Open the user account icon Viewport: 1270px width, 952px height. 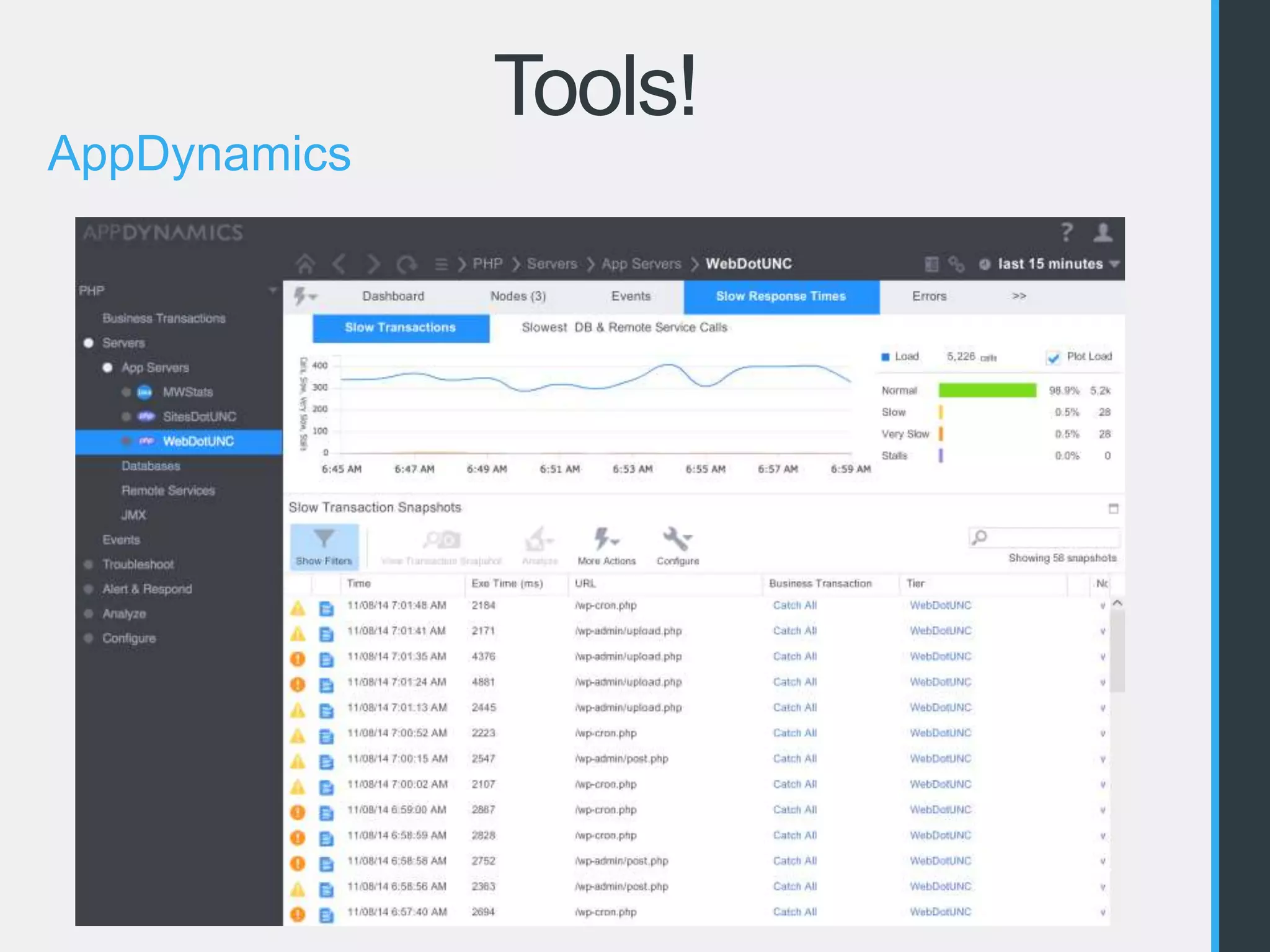point(1103,232)
